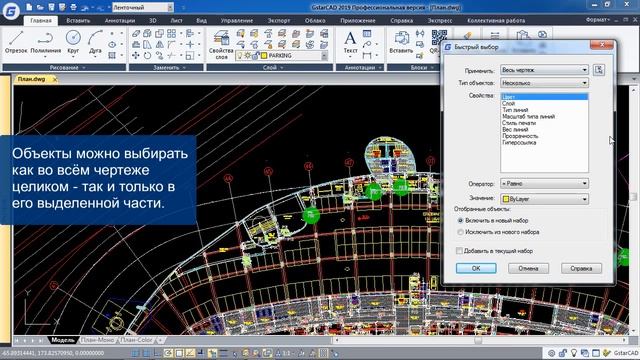Screen dimensions: 640x360
Task: Click the New file icon in quick access
Action: (29, 7)
